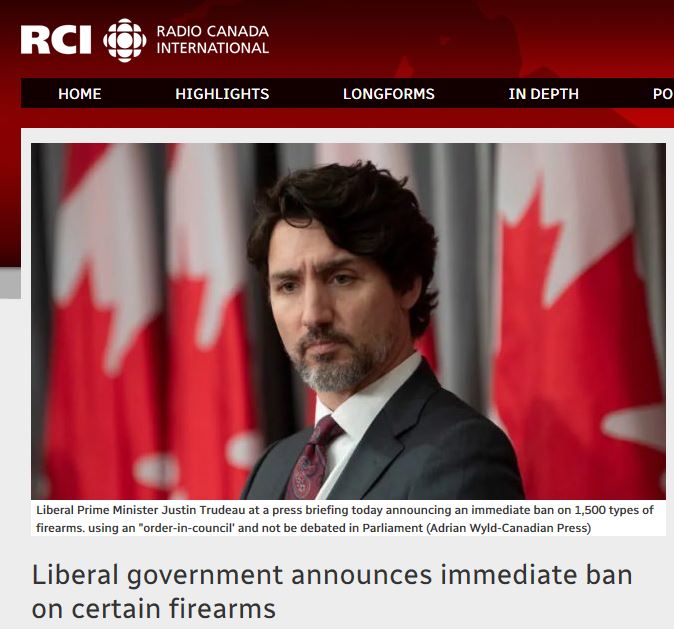Click the empty black navigation bar left of HOME
Screen dimensions: 674x629
(x=39, y=93)
